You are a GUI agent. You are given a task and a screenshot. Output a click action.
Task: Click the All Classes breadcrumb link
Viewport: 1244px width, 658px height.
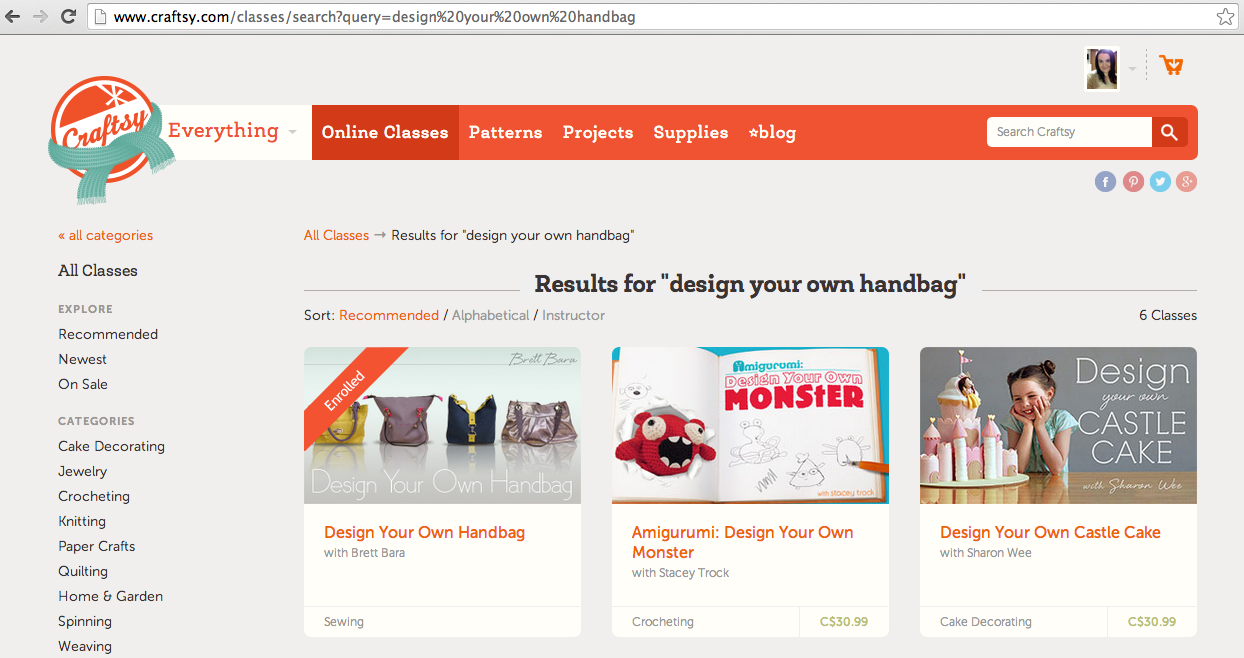(x=336, y=235)
